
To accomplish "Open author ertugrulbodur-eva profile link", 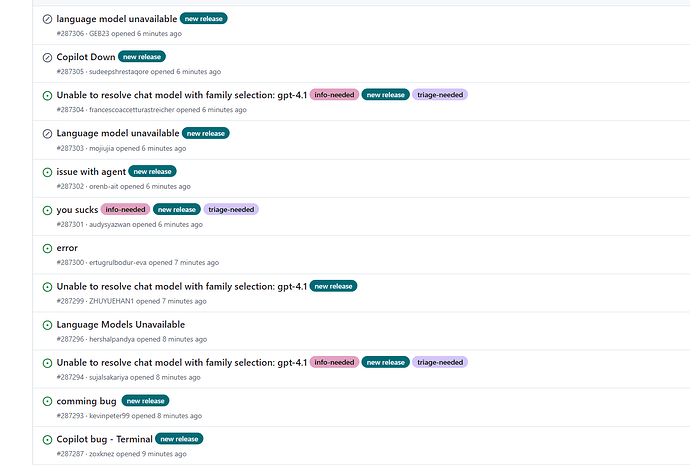I will click(117, 263).
